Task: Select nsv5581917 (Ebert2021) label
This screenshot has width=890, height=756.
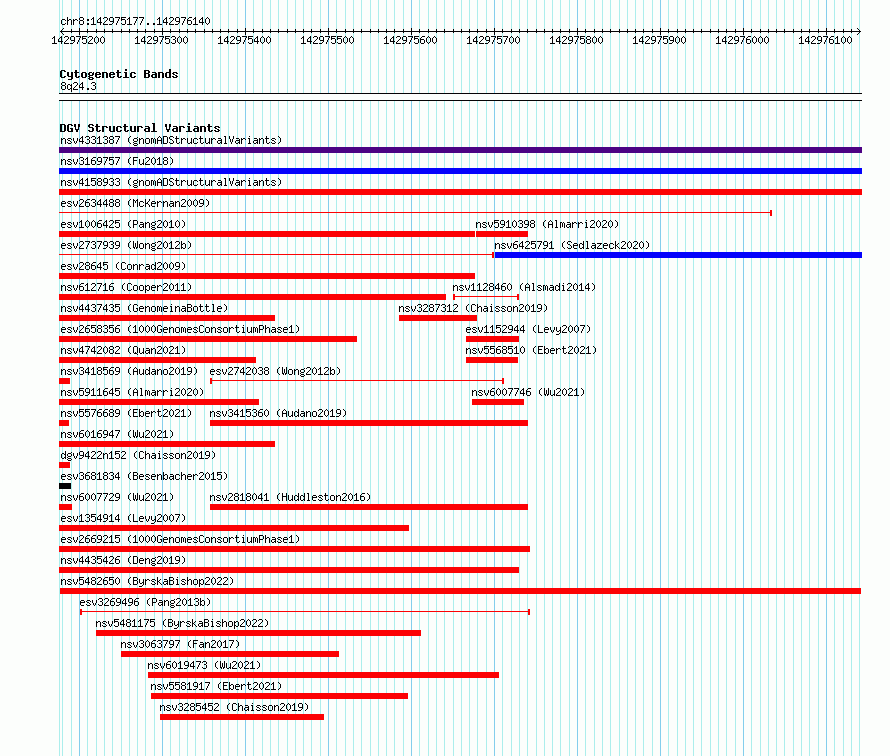Action: 216,686
